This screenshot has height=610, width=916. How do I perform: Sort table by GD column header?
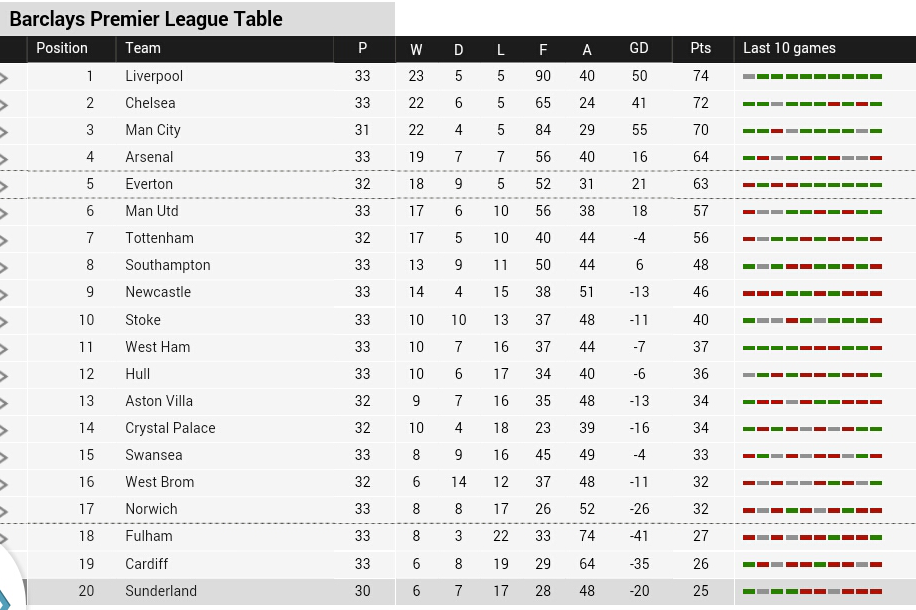[639, 48]
